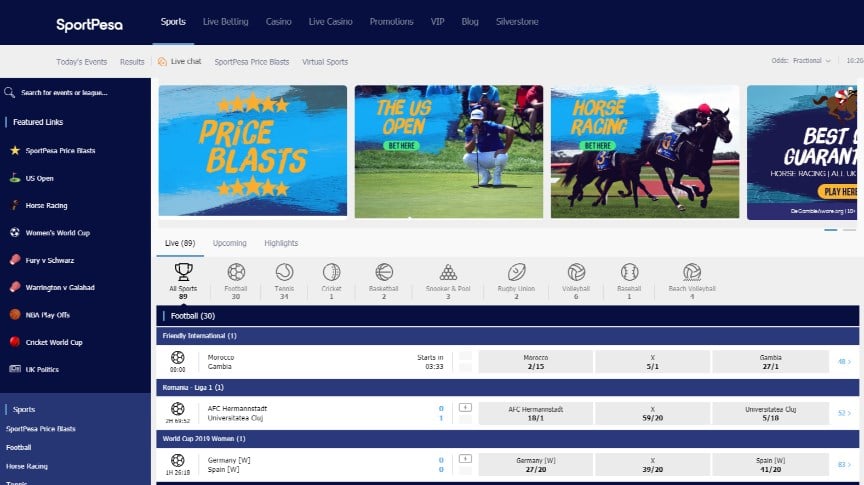
Task: Open the SportPesa Price Blasts subnav link
Action: 252,62
